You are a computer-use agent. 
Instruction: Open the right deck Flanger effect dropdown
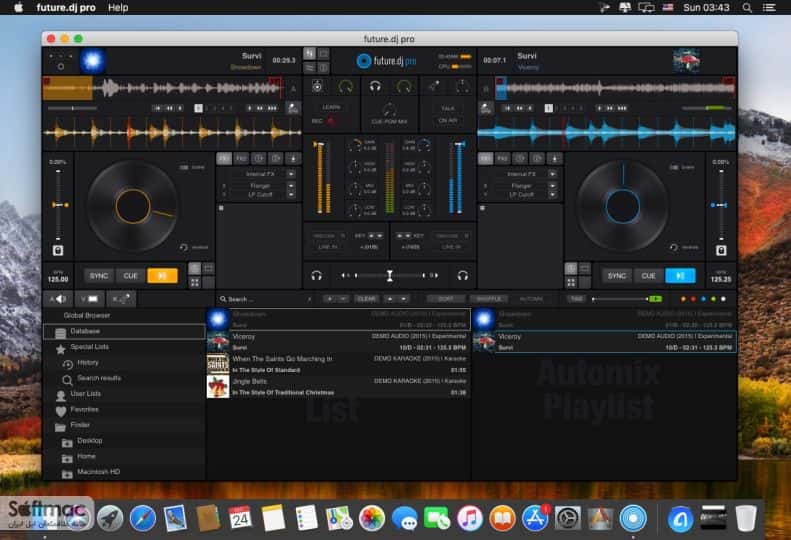552,186
